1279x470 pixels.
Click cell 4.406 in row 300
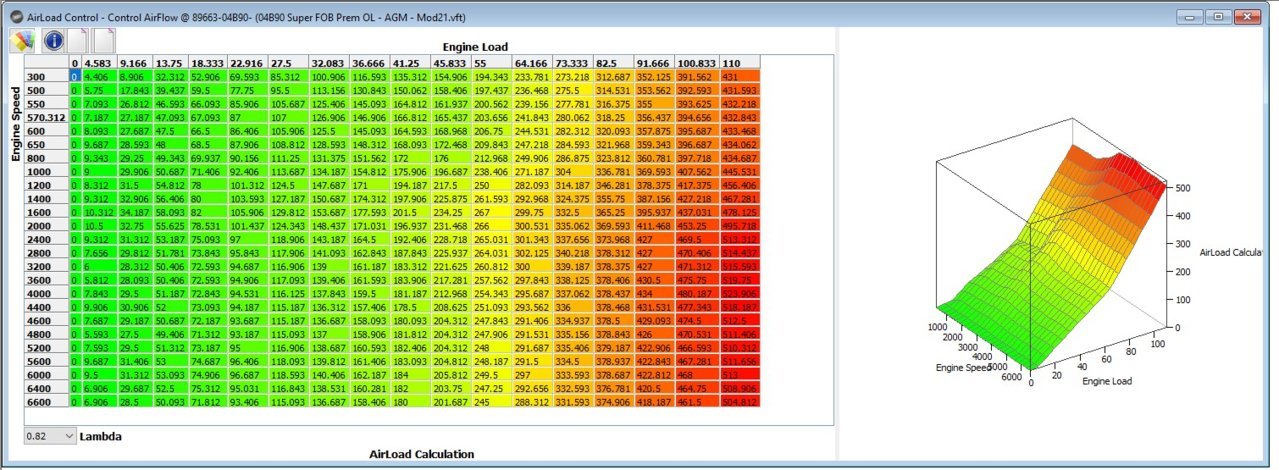point(99,76)
